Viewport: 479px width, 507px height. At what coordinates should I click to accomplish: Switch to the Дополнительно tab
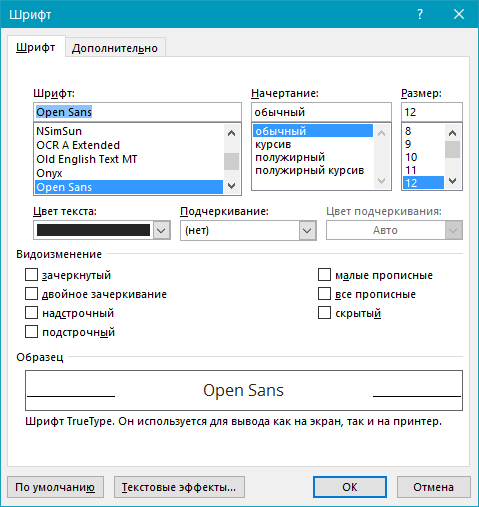pos(115,48)
